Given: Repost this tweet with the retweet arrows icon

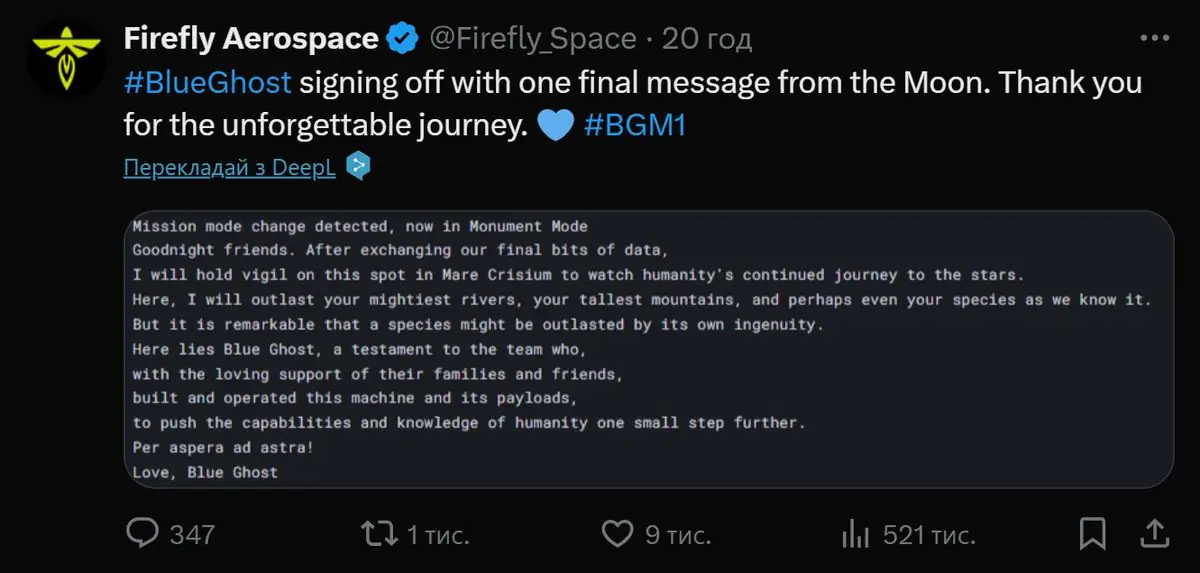Looking at the screenshot, I should 378,533.
